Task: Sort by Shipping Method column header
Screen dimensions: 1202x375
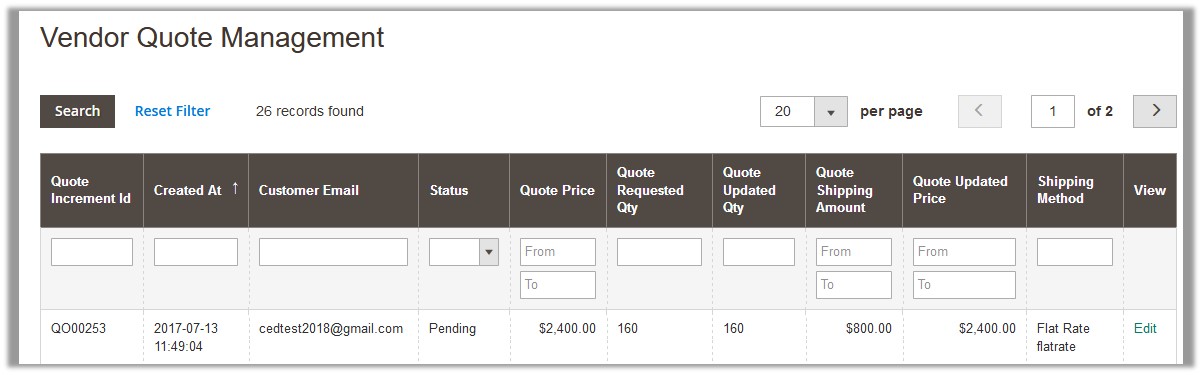Action: pyautogui.click(x=1074, y=190)
